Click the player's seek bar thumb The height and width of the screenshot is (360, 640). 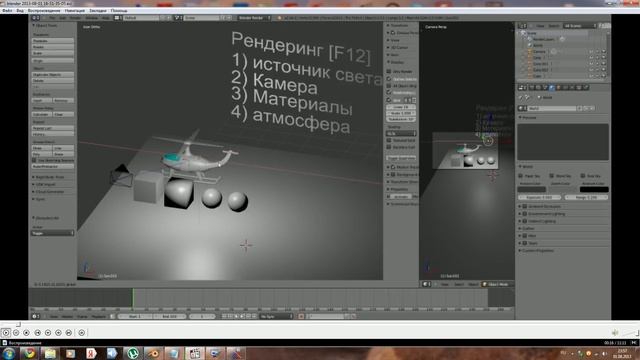(18, 324)
